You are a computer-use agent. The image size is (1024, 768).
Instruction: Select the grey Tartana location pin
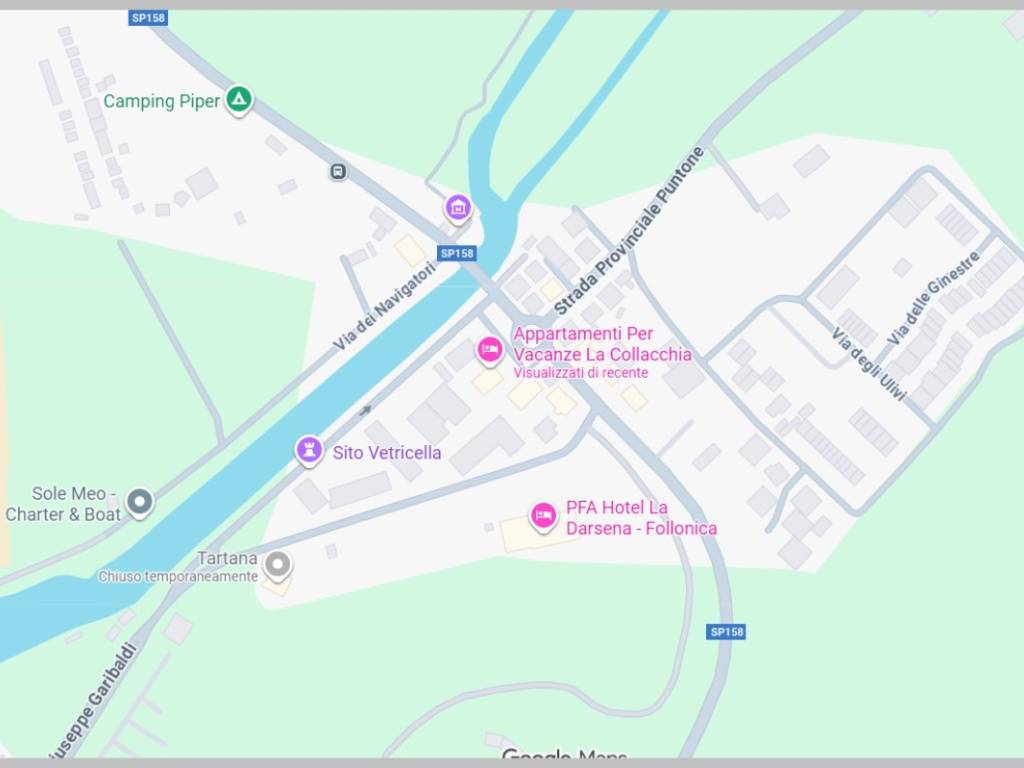(x=278, y=566)
